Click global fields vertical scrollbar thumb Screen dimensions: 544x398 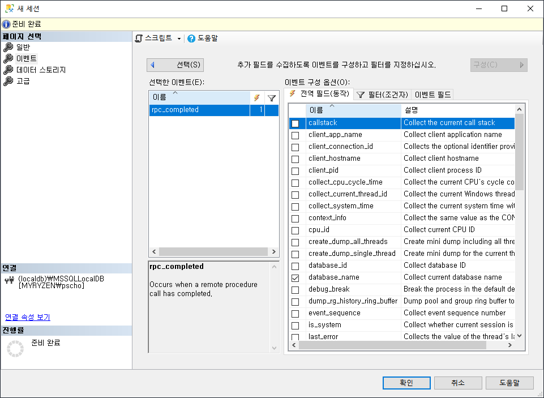pos(519,151)
